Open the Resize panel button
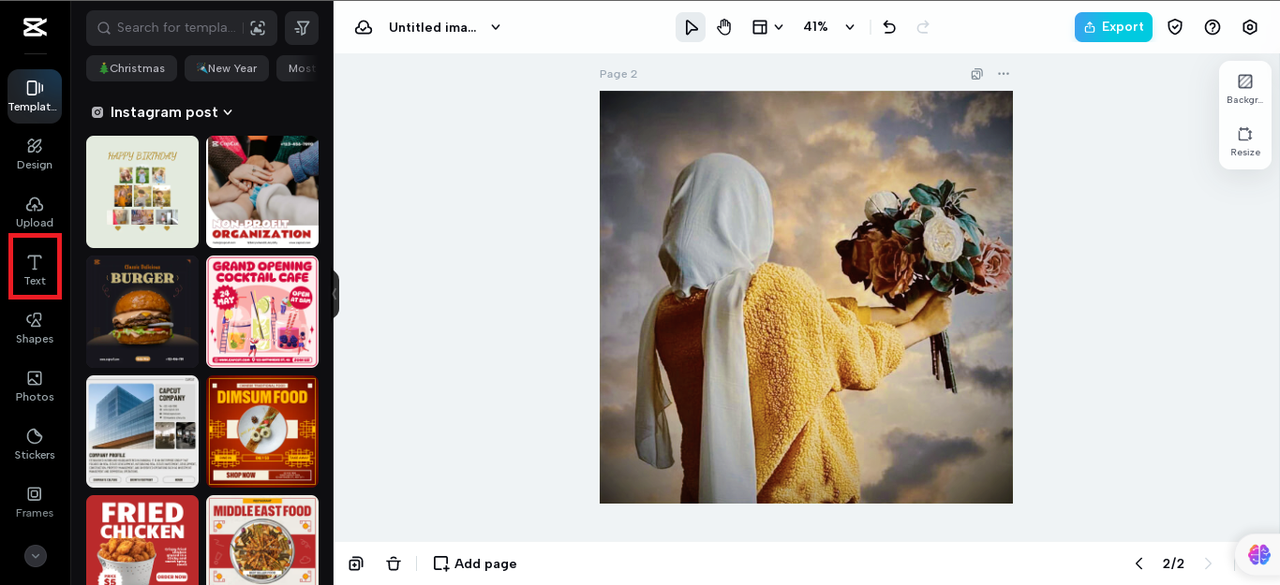1280x585 pixels. coord(1245,141)
